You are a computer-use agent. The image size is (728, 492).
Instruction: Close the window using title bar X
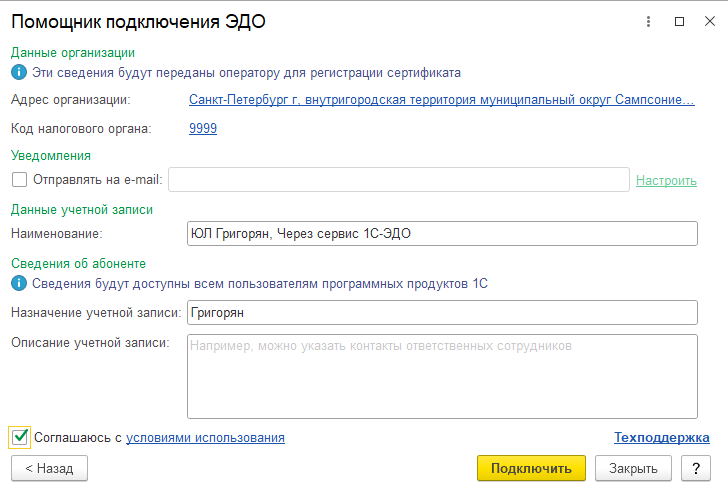708,21
